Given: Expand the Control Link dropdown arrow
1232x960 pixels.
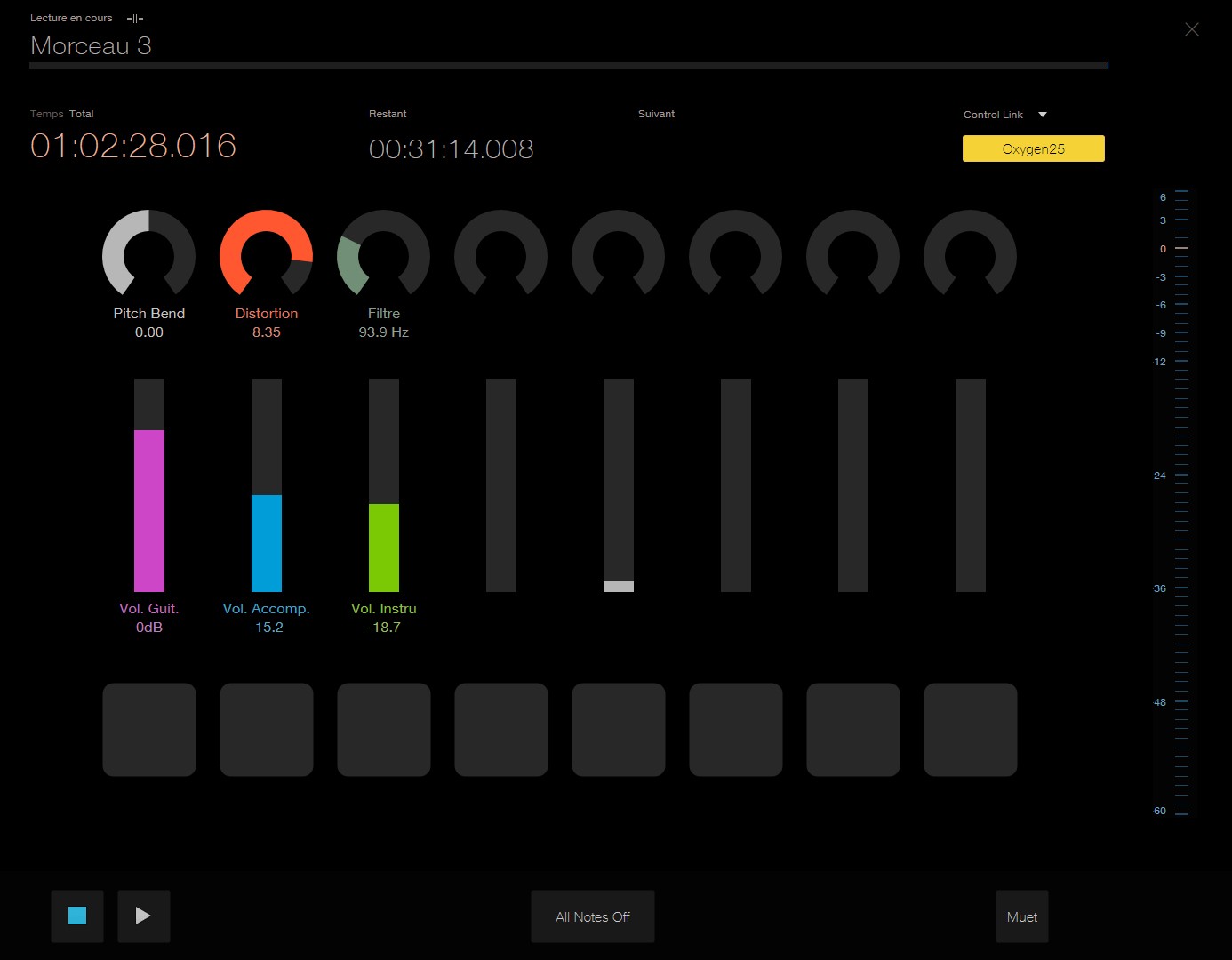Looking at the screenshot, I should (1043, 115).
